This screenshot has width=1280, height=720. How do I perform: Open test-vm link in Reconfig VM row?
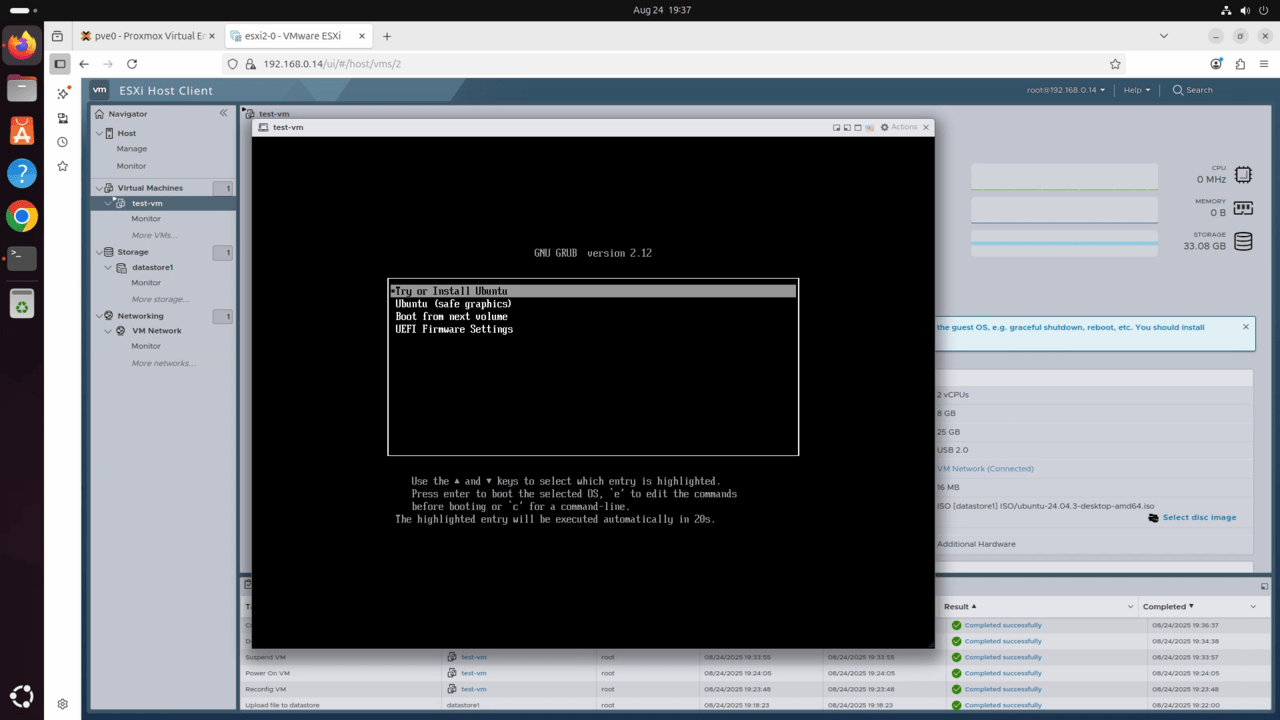[474, 689]
